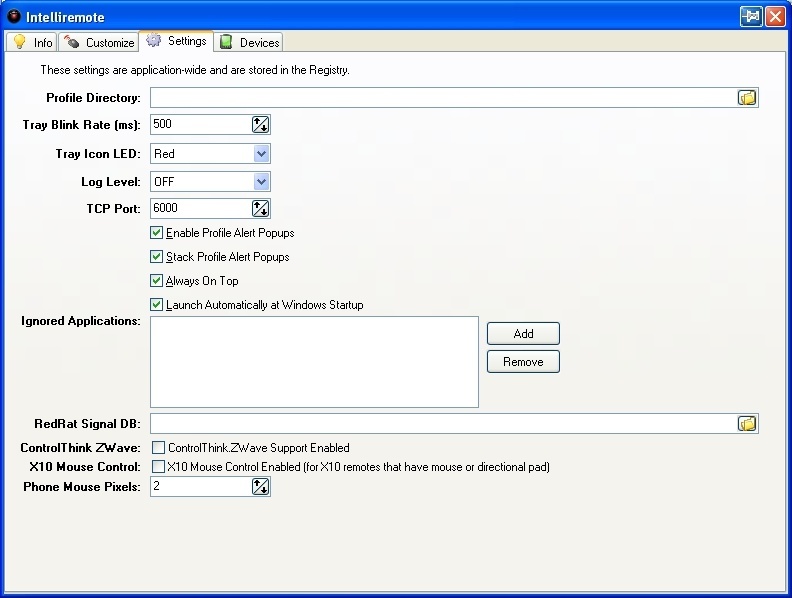Enable ControlThink.ZWave Support checkbox

(x=158, y=448)
